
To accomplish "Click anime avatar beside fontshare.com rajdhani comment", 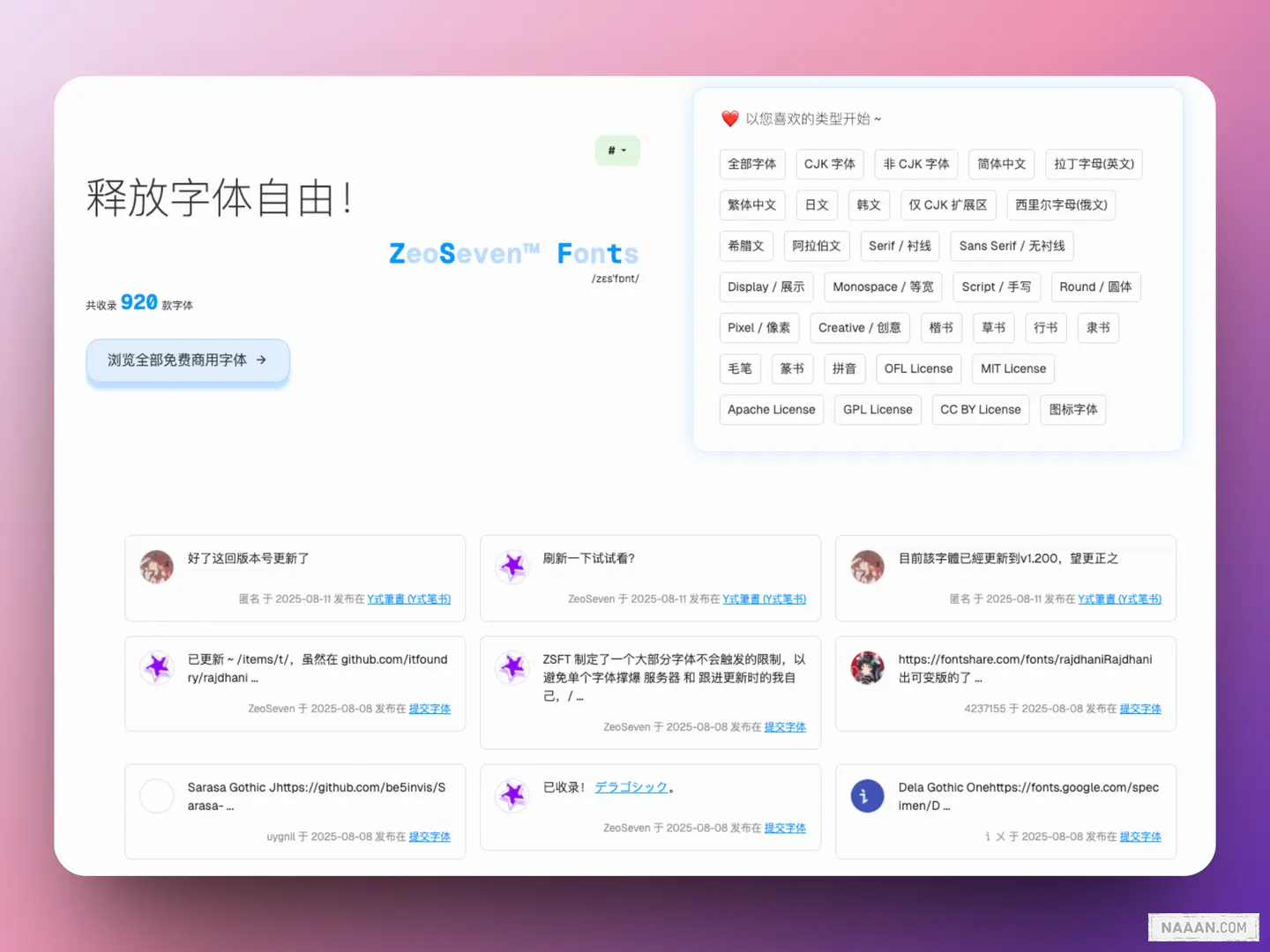I will (x=867, y=668).
